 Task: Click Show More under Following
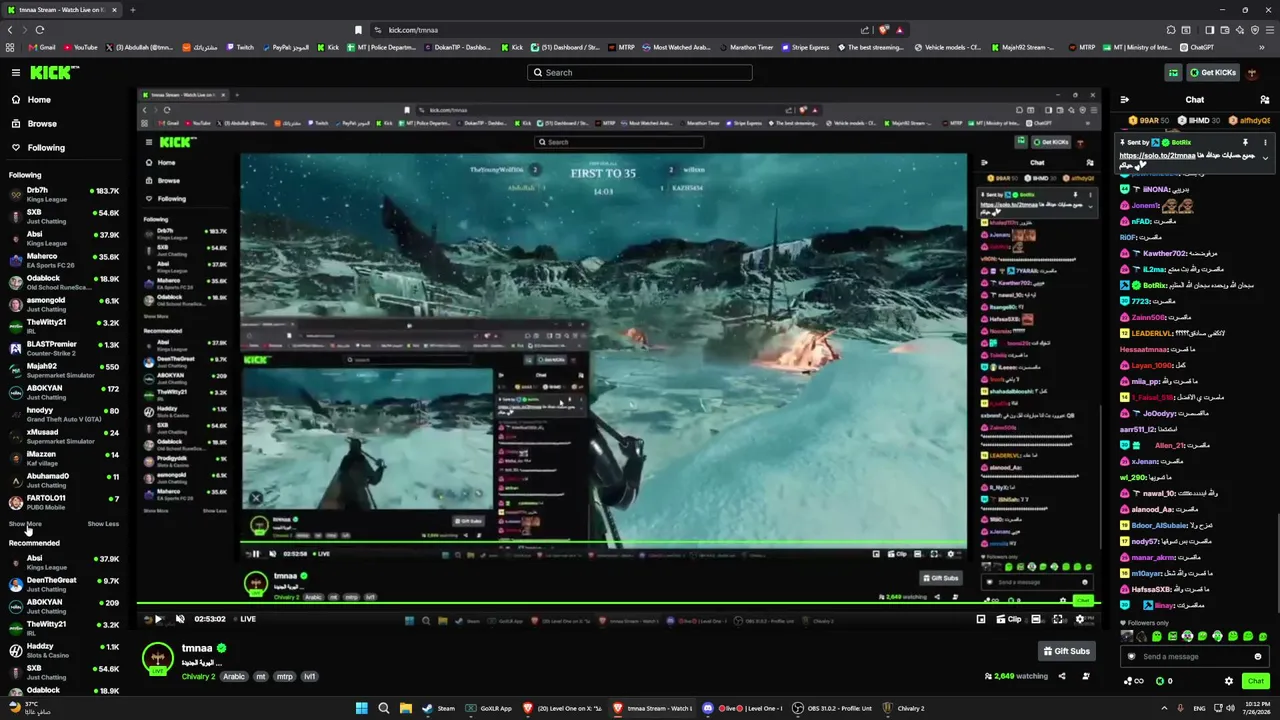(25, 524)
